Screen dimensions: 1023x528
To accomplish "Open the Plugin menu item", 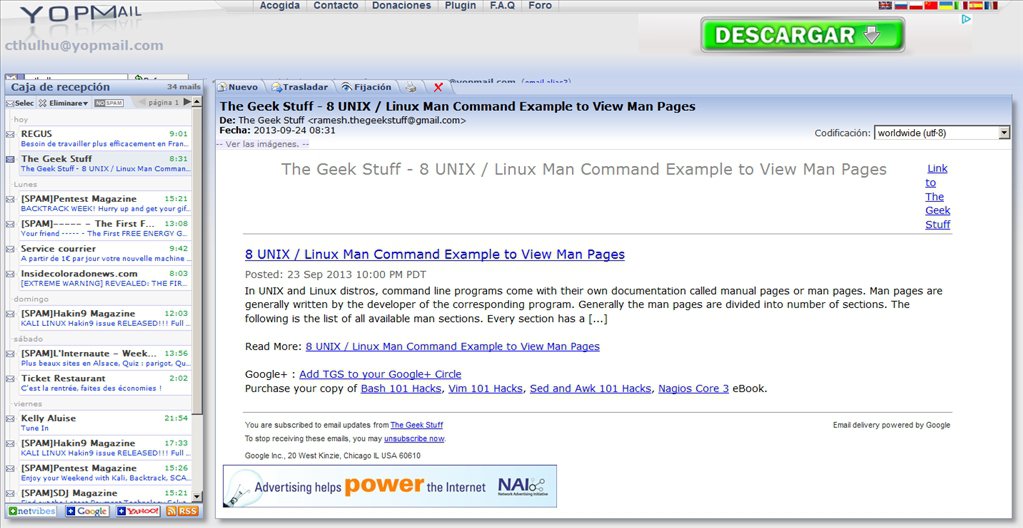I will pos(461,6).
